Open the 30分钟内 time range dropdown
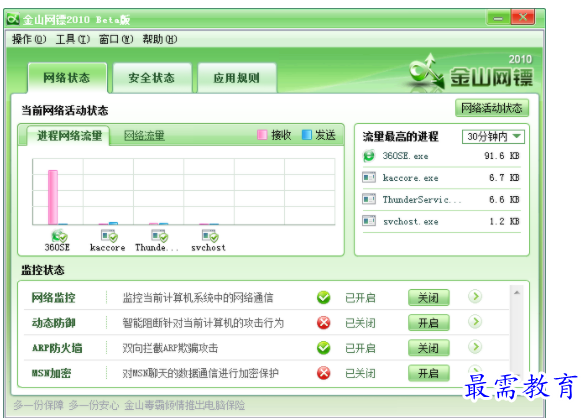This screenshot has height=418, width=586. tap(493, 136)
